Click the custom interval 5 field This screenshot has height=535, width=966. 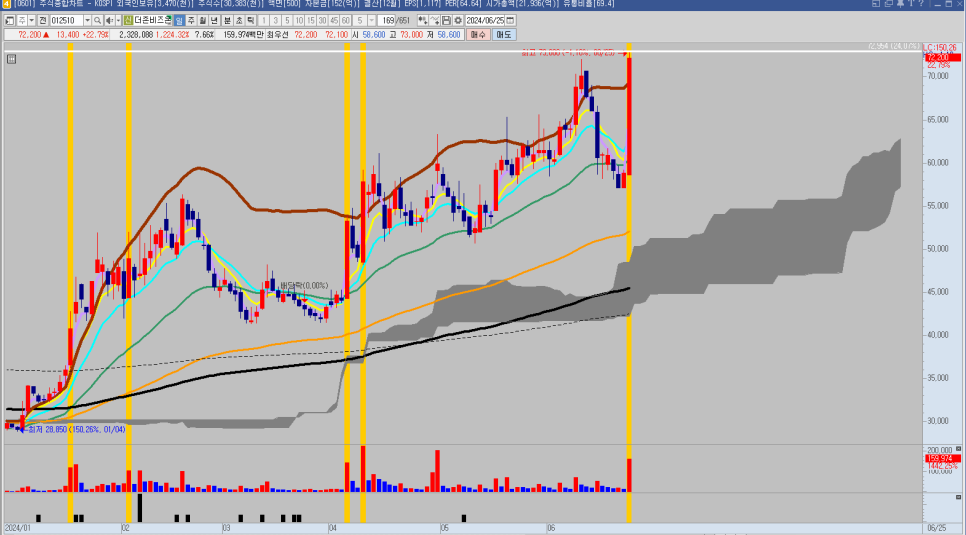coord(360,20)
